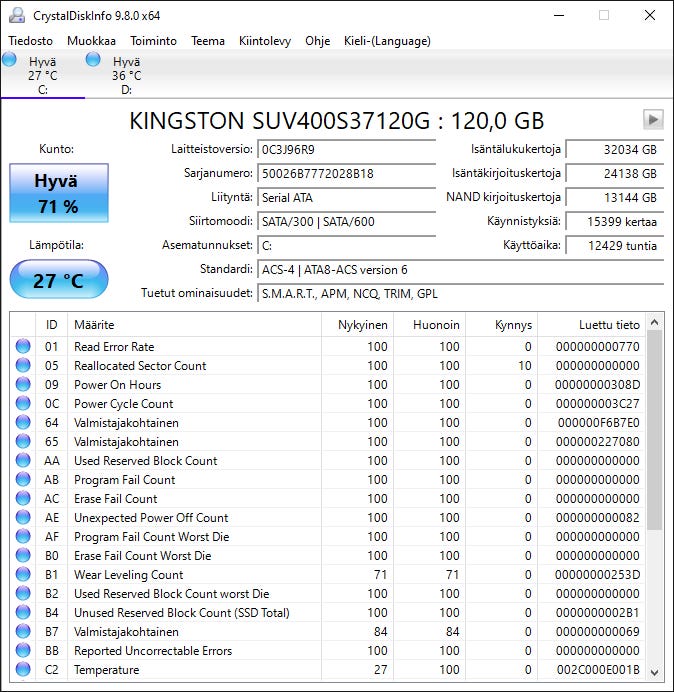
Task: Click the 27 °C temperature button
Action: pyautogui.click(x=59, y=280)
